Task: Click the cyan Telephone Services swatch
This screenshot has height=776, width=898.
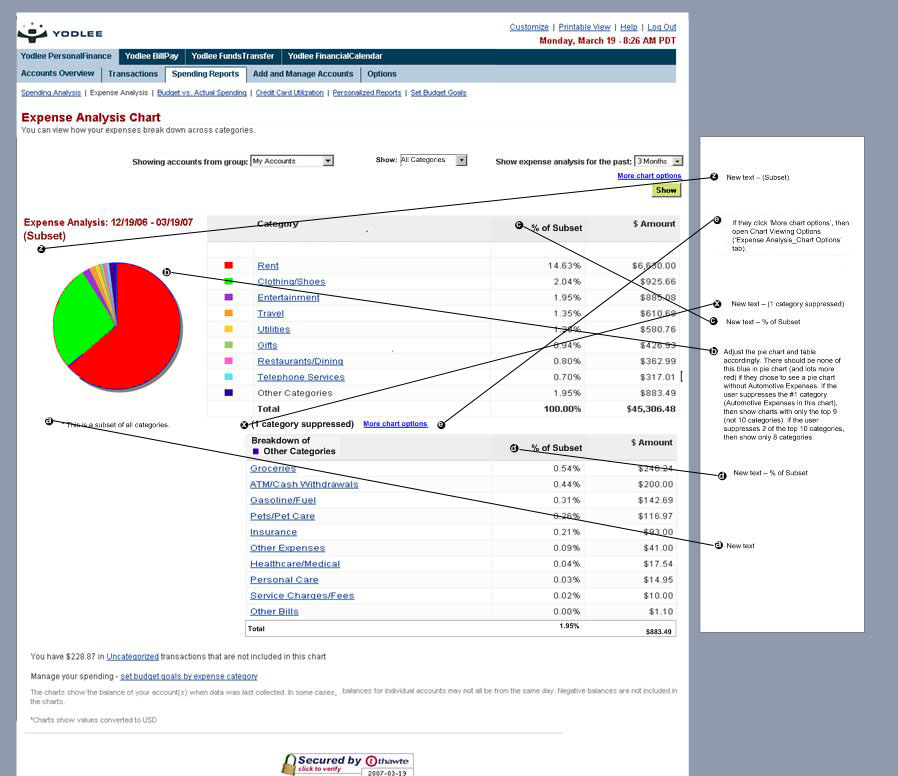Action: point(229,377)
